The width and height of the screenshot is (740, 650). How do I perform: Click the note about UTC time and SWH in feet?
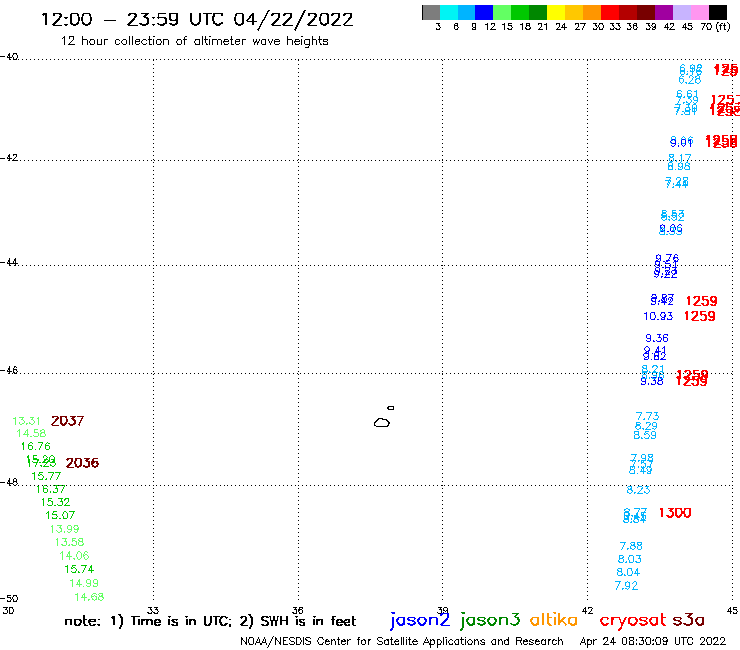pos(210,621)
